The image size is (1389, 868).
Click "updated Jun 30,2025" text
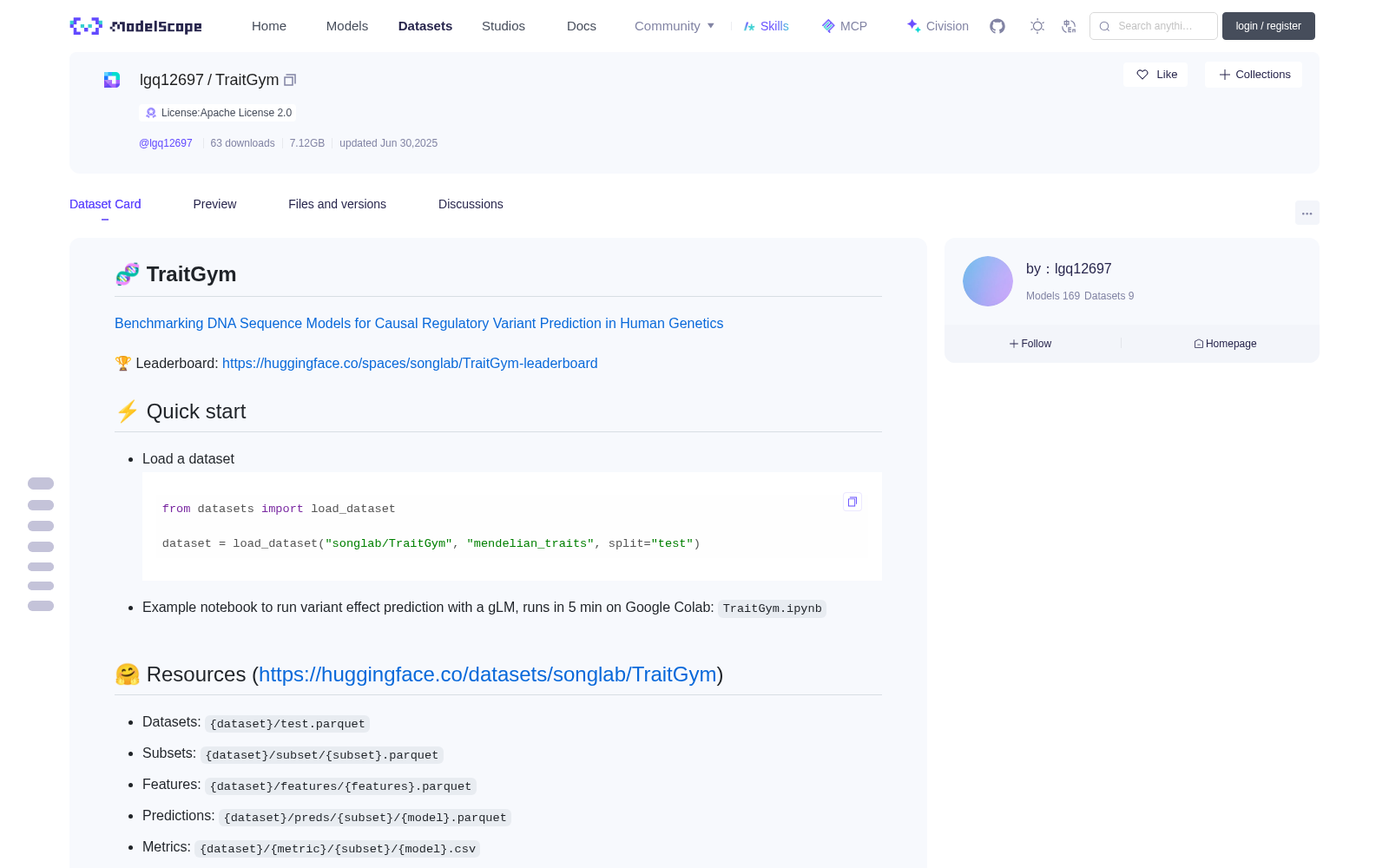click(x=388, y=143)
